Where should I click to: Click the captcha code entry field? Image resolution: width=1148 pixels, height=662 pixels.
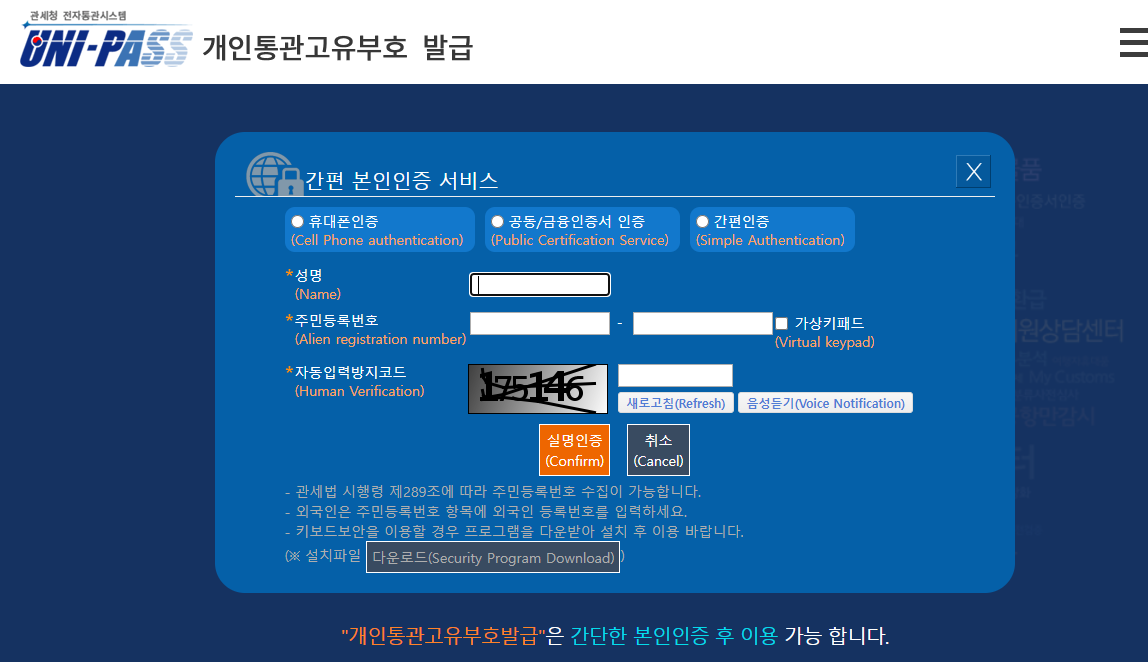coord(676,375)
